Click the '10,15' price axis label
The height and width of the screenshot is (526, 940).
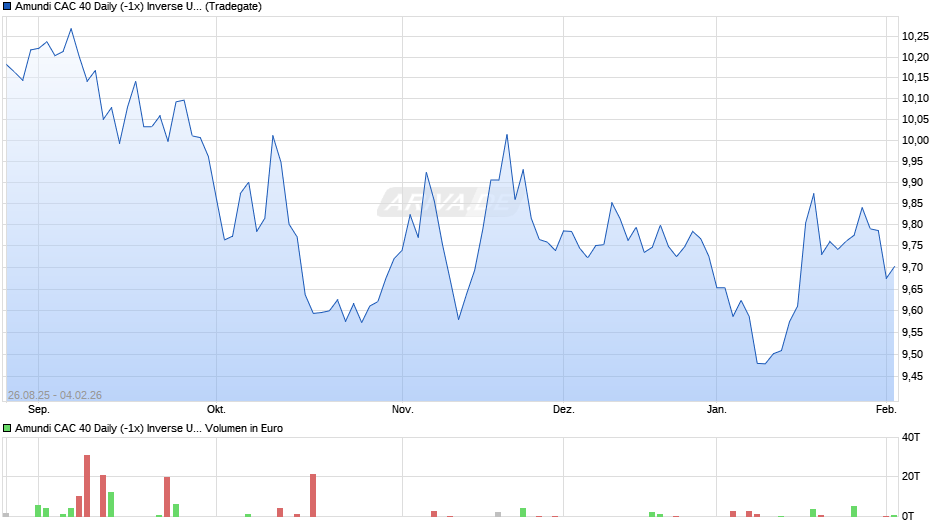[x=915, y=77]
